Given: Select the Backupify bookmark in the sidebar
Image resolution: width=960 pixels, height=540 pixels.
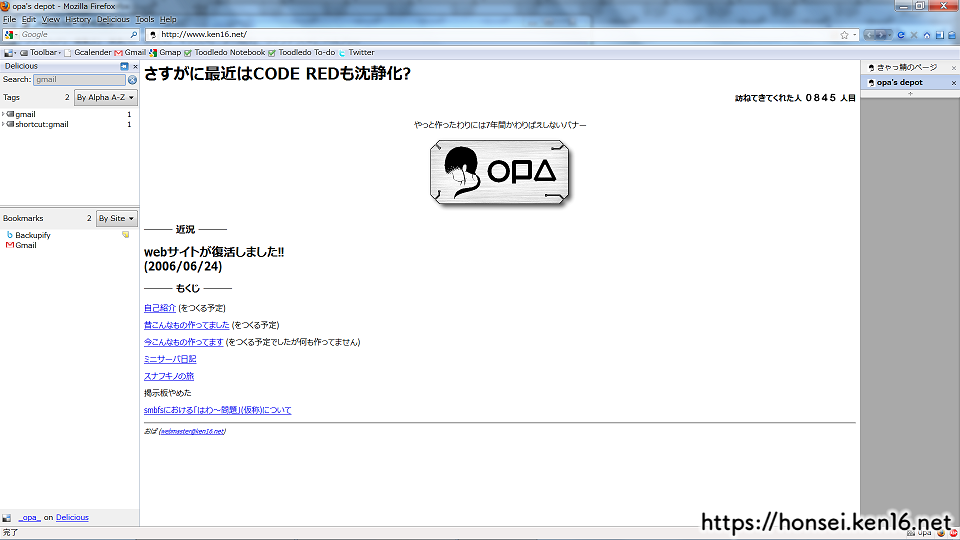Looking at the screenshot, I should [x=32, y=235].
